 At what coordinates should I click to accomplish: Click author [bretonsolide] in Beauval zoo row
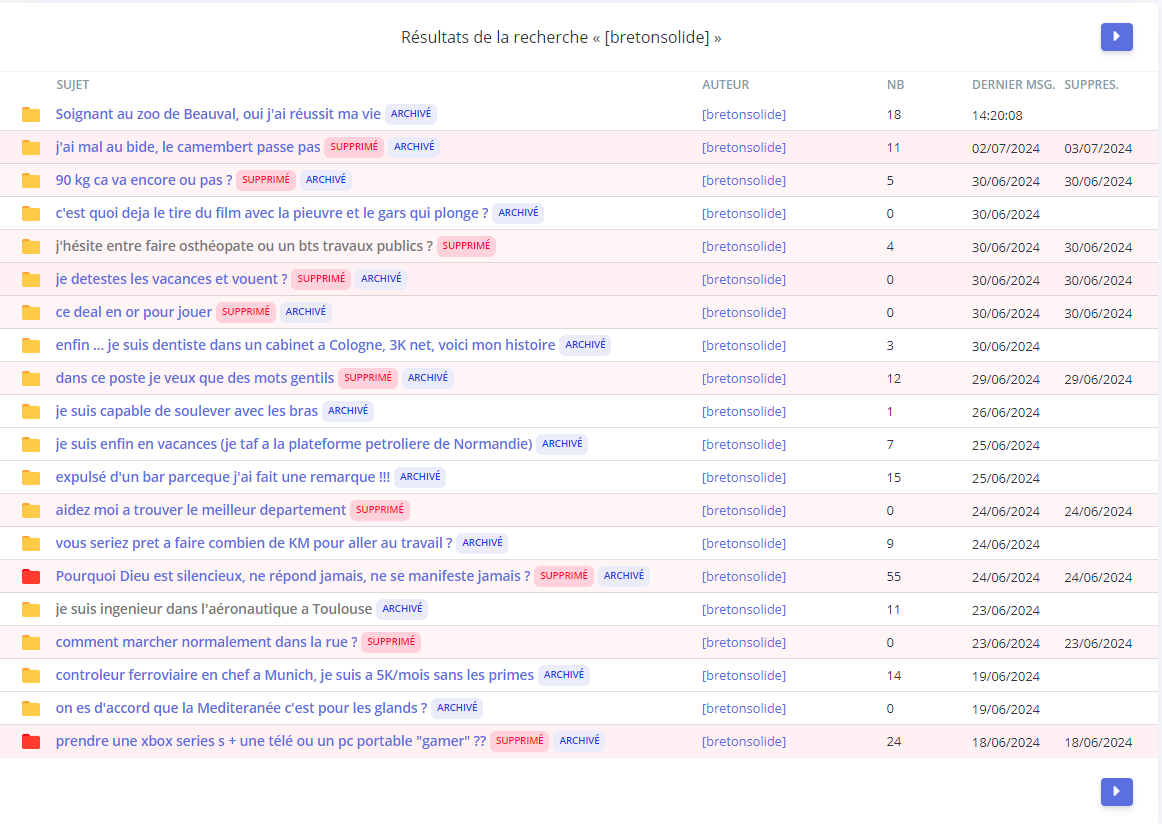pos(743,114)
